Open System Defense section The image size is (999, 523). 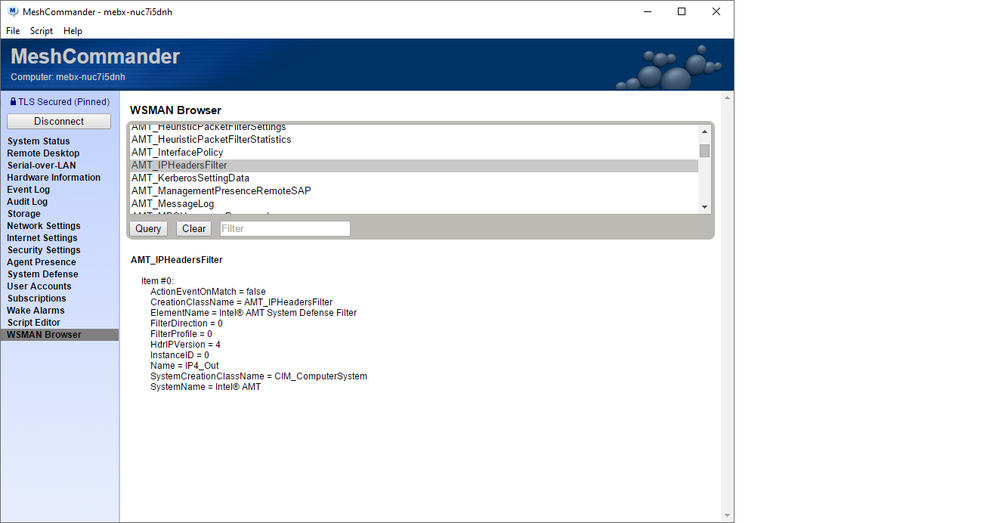pos(43,275)
